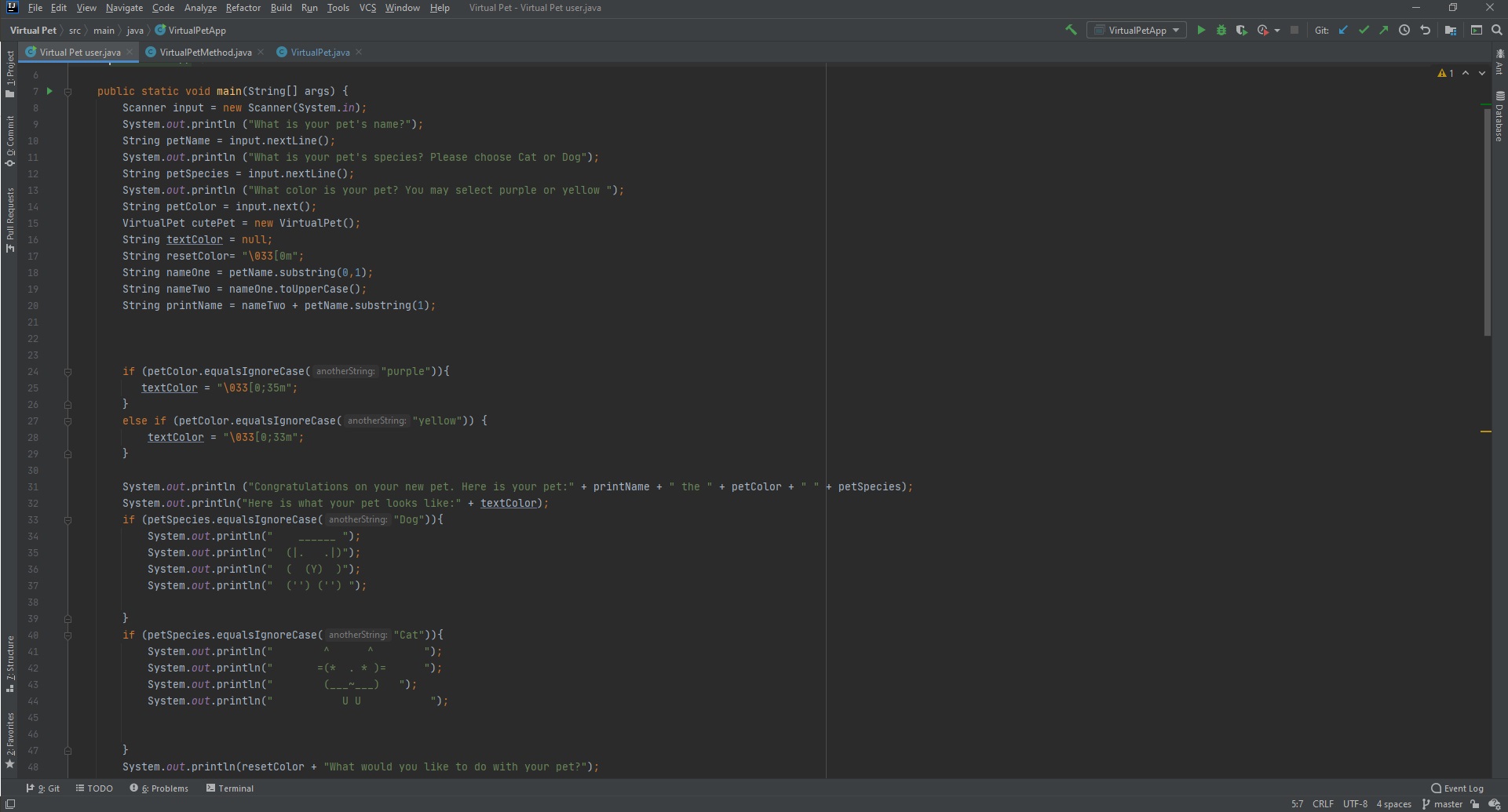Click the IDE status help-settings icon

1495,804
